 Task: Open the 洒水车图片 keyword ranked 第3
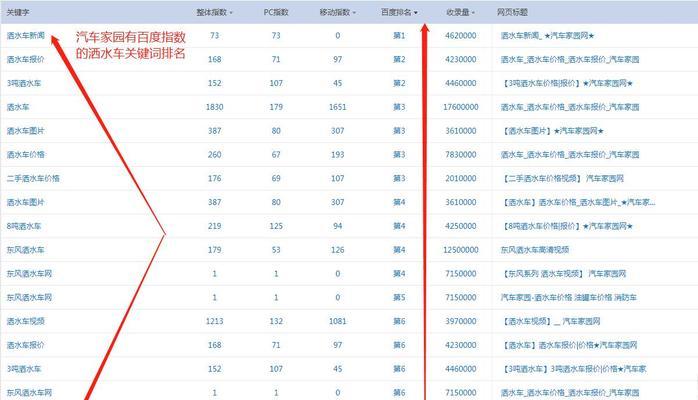click(25, 131)
